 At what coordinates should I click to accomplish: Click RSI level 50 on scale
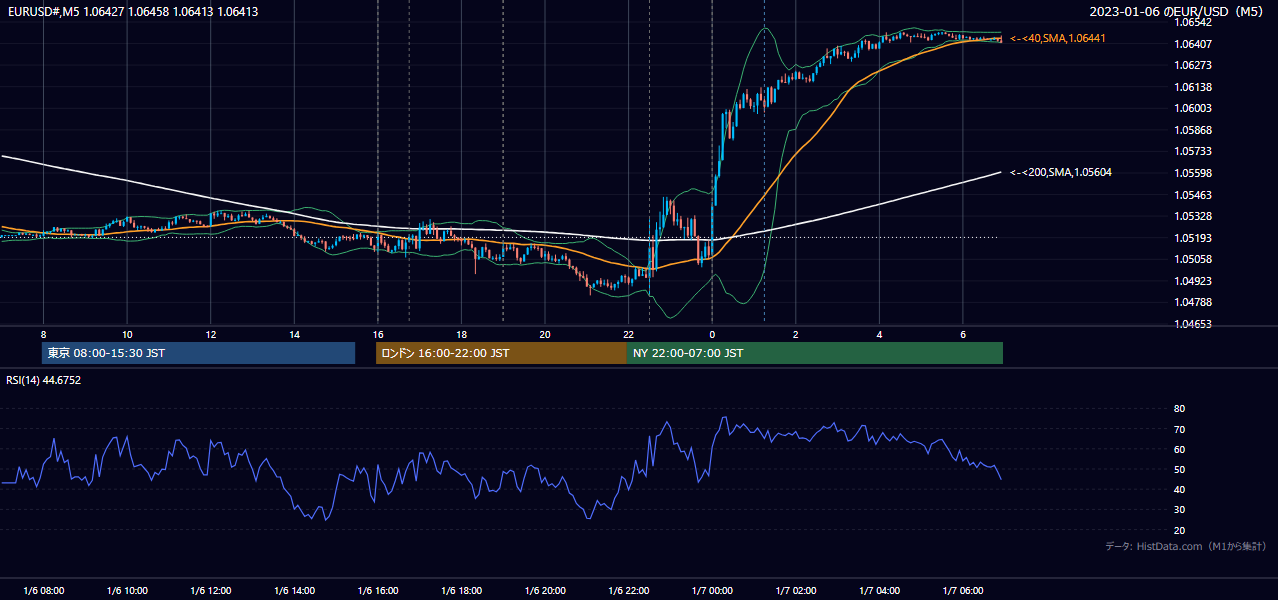tap(1179, 469)
